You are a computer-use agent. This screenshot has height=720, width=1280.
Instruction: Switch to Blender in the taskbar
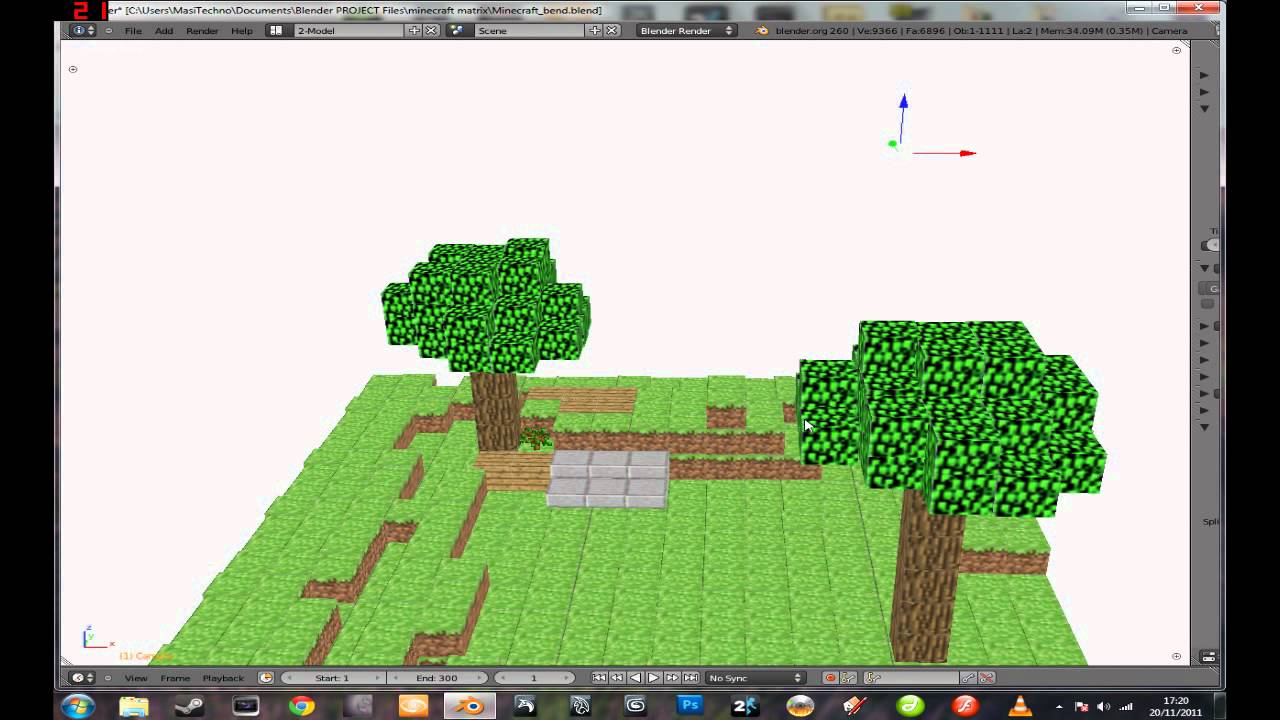tap(468, 706)
